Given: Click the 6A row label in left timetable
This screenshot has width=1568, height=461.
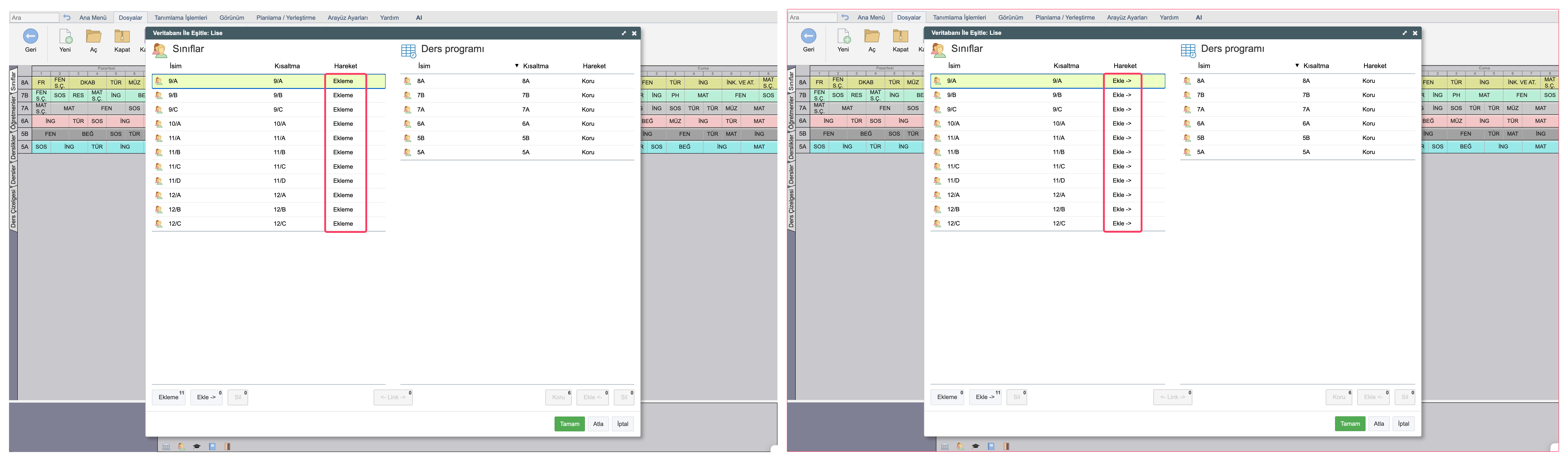Looking at the screenshot, I should pyautogui.click(x=25, y=121).
